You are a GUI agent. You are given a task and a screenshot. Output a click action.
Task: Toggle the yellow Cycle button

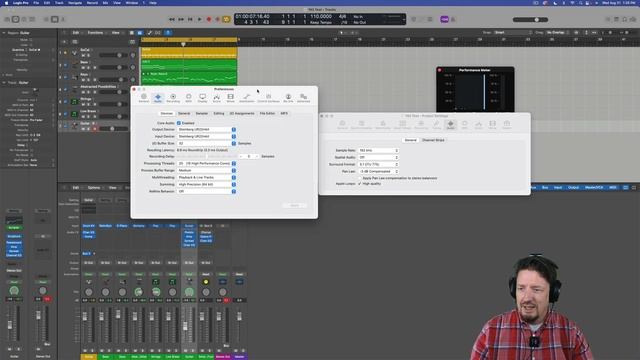coord(226,19)
